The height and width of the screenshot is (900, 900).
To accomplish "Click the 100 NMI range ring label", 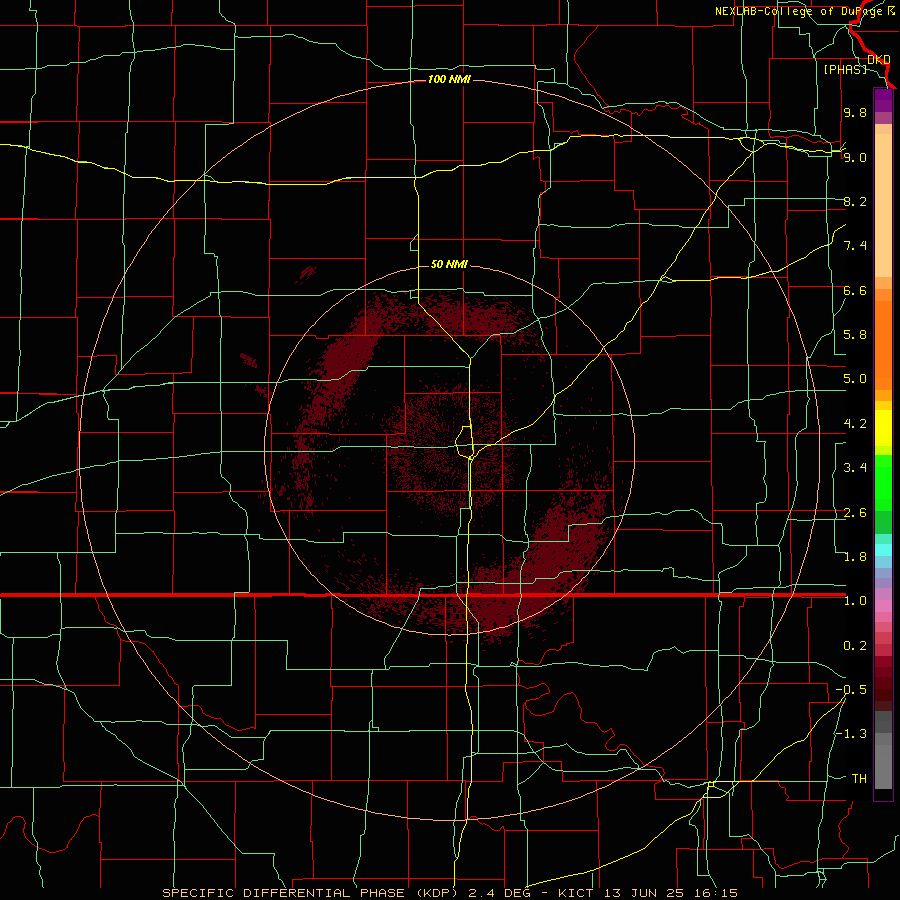I will [x=449, y=79].
